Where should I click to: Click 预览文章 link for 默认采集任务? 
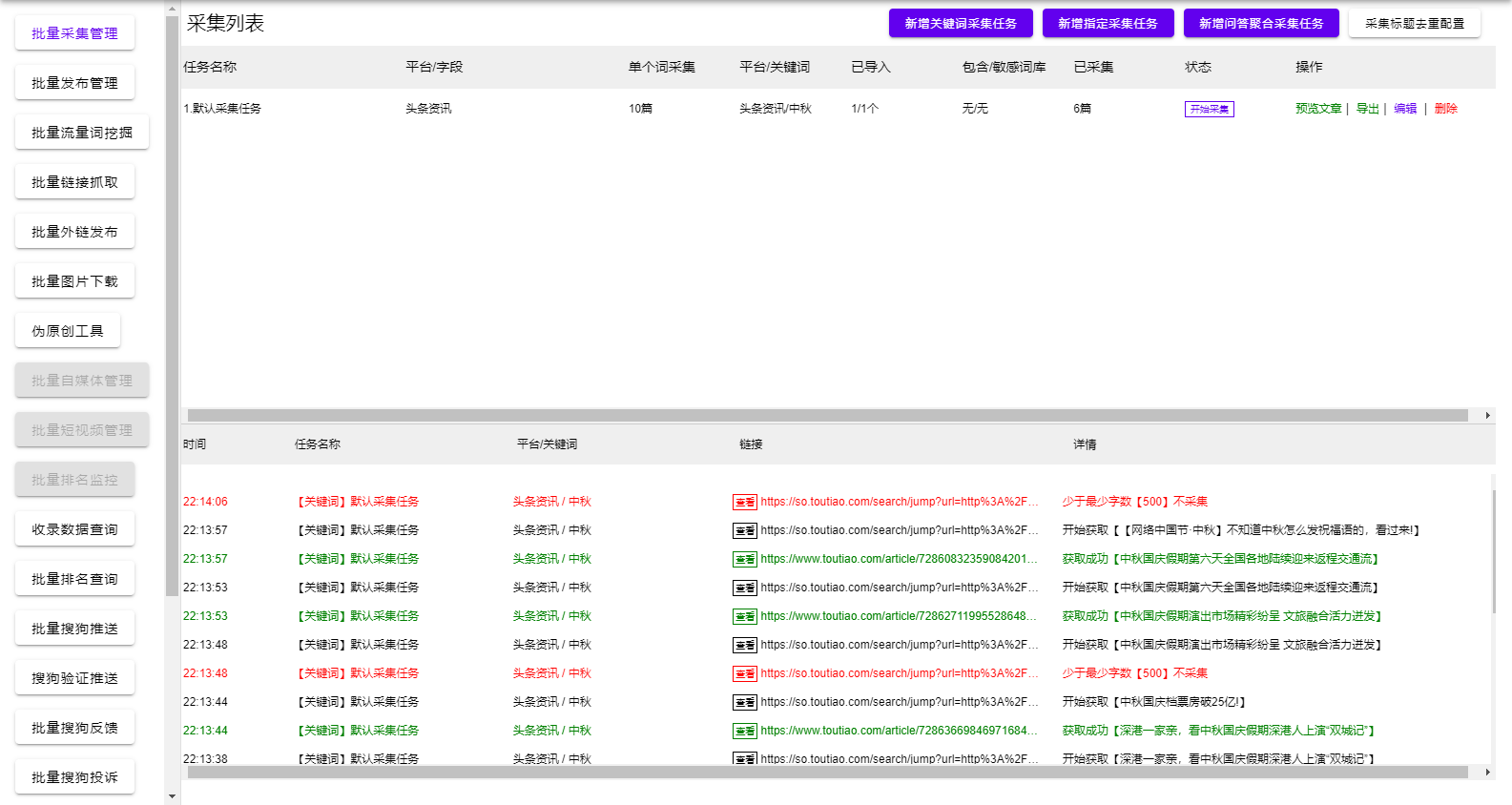click(1318, 109)
